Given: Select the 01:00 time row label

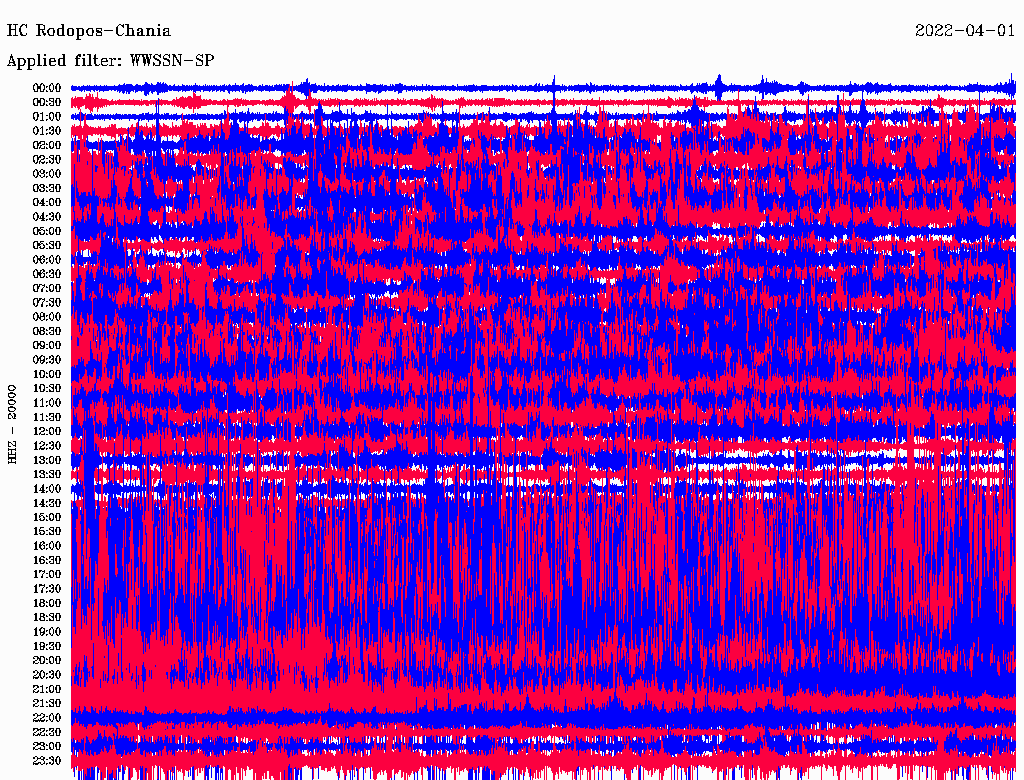Looking at the screenshot, I should point(47,117).
